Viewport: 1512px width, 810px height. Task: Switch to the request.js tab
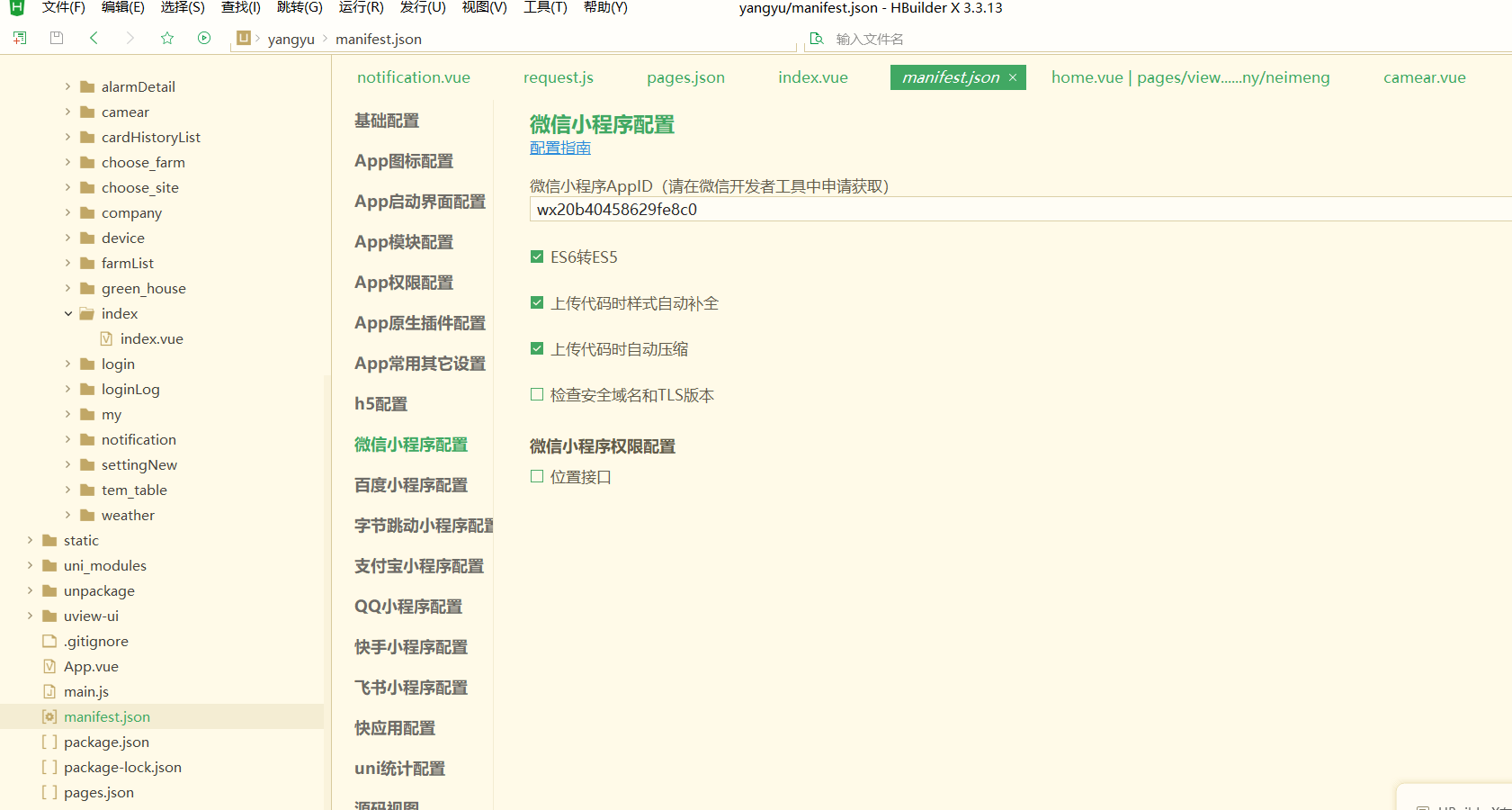point(559,77)
